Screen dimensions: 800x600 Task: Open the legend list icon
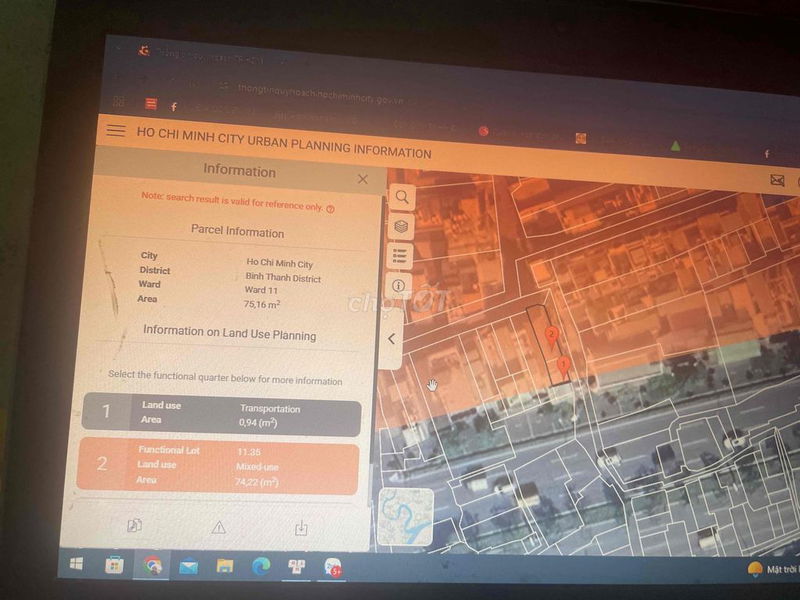401,256
